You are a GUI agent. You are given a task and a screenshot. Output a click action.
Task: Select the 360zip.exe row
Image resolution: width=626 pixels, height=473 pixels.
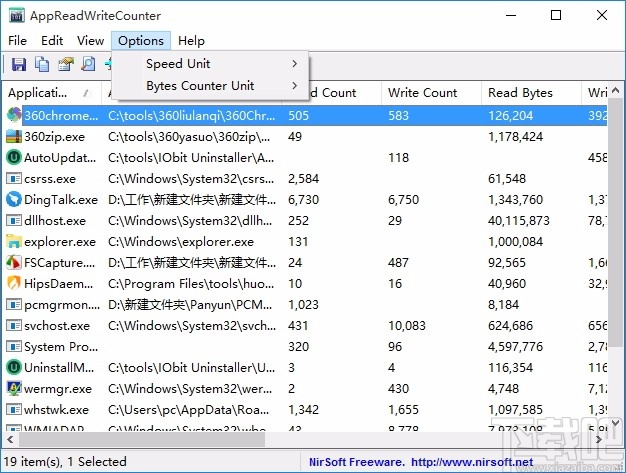(x=305, y=137)
